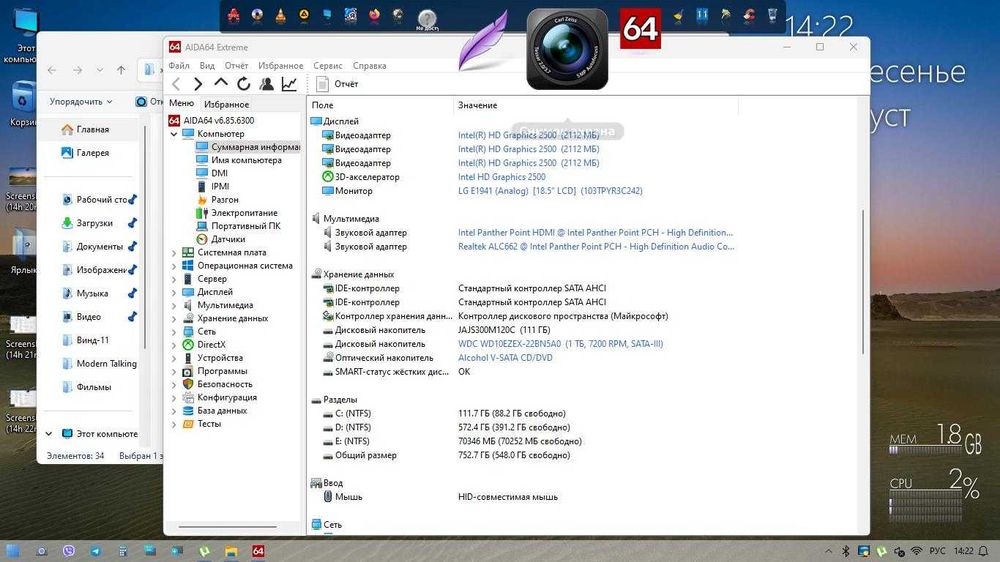Open first Intel(R) HD Graphics 2500 link
Image resolution: width=1000 pixels, height=562 pixels.
tap(528, 135)
